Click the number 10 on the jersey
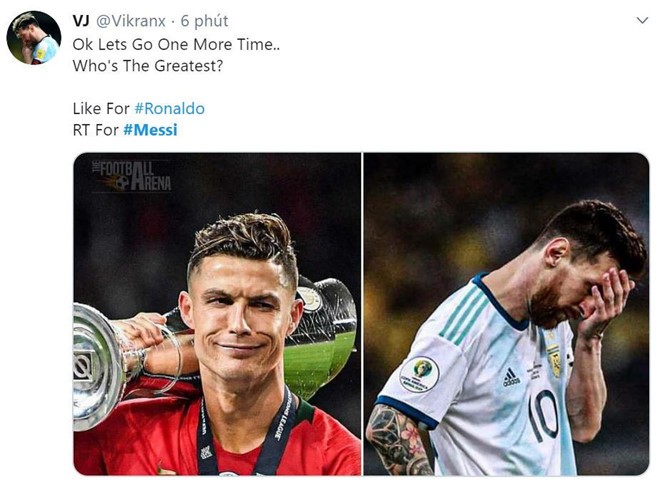The height and width of the screenshot is (487, 660). point(545,413)
